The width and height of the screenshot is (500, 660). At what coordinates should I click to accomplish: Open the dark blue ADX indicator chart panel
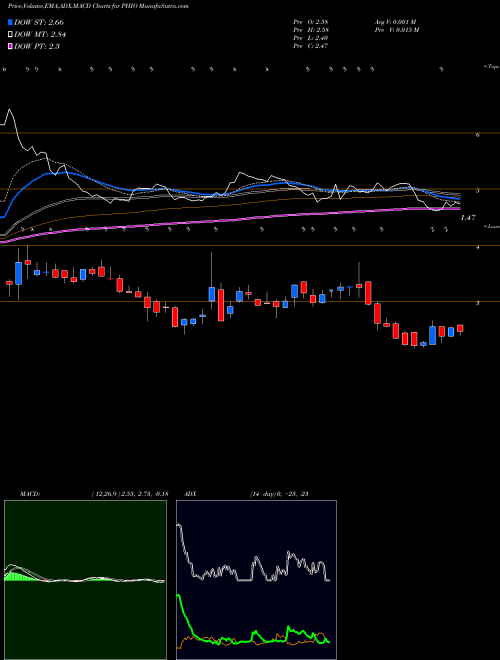(256, 580)
